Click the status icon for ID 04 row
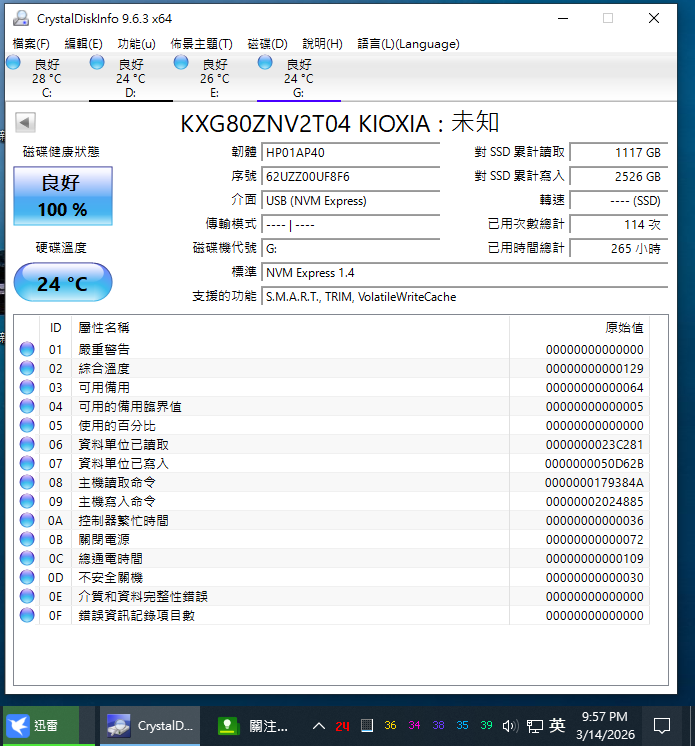 coord(27,406)
